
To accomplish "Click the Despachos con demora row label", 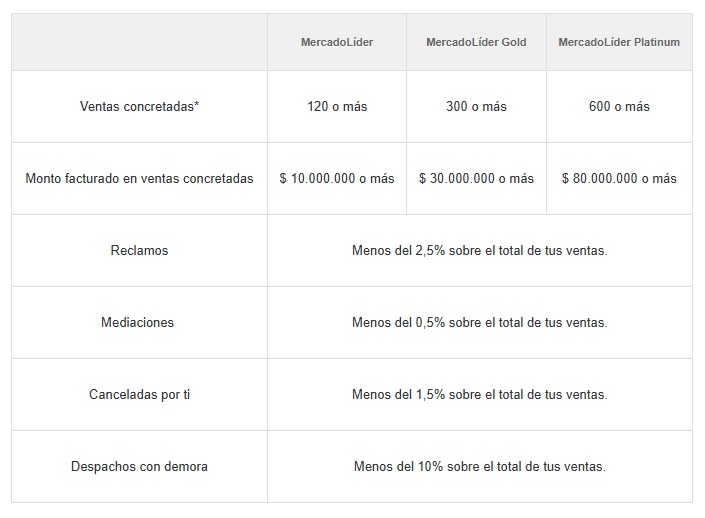I will coord(139,466).
